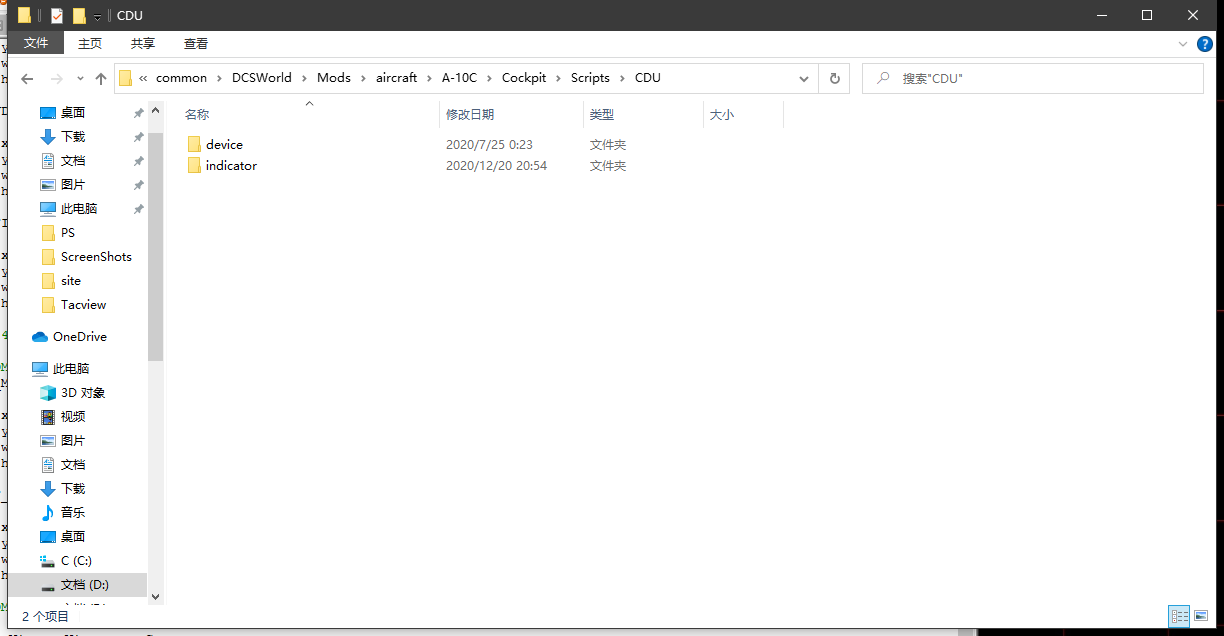This screenshot has height=636, width=1224.
Task: Jump to the aircraft breadcrumb folder
Action: (396, 78)
